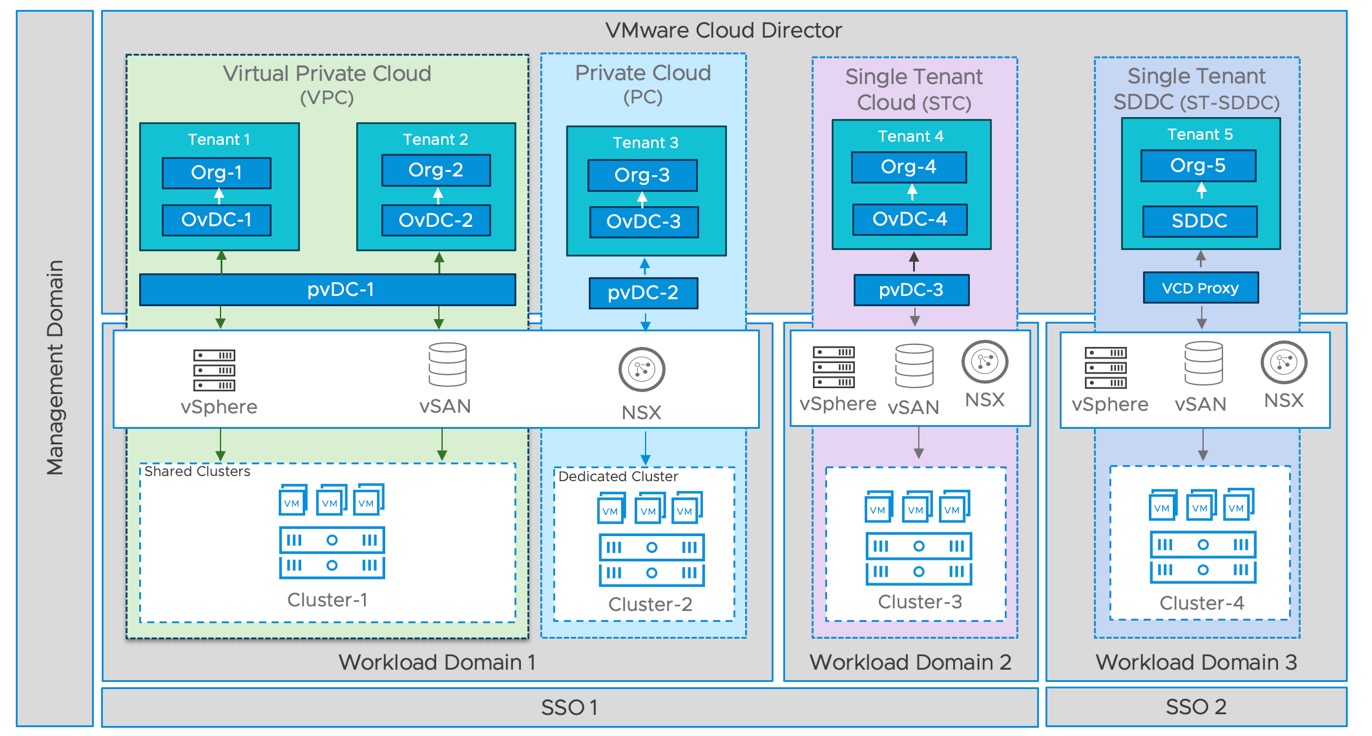Select the Cluster-4 label
This screenshot has width=1372, height=736.
tap(1201, 603)
